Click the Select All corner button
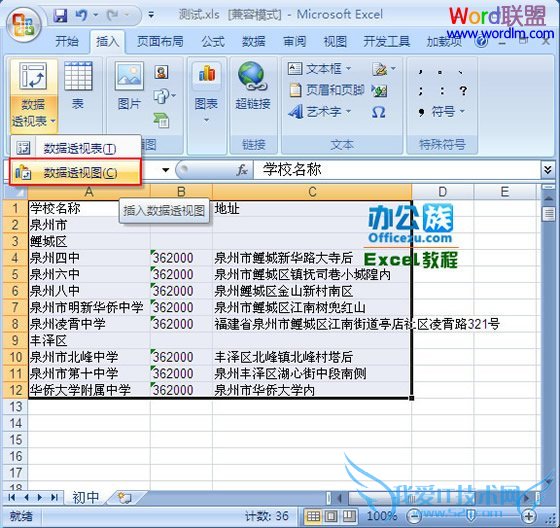Viewport: 560px width, 528px height. (15, 192)
